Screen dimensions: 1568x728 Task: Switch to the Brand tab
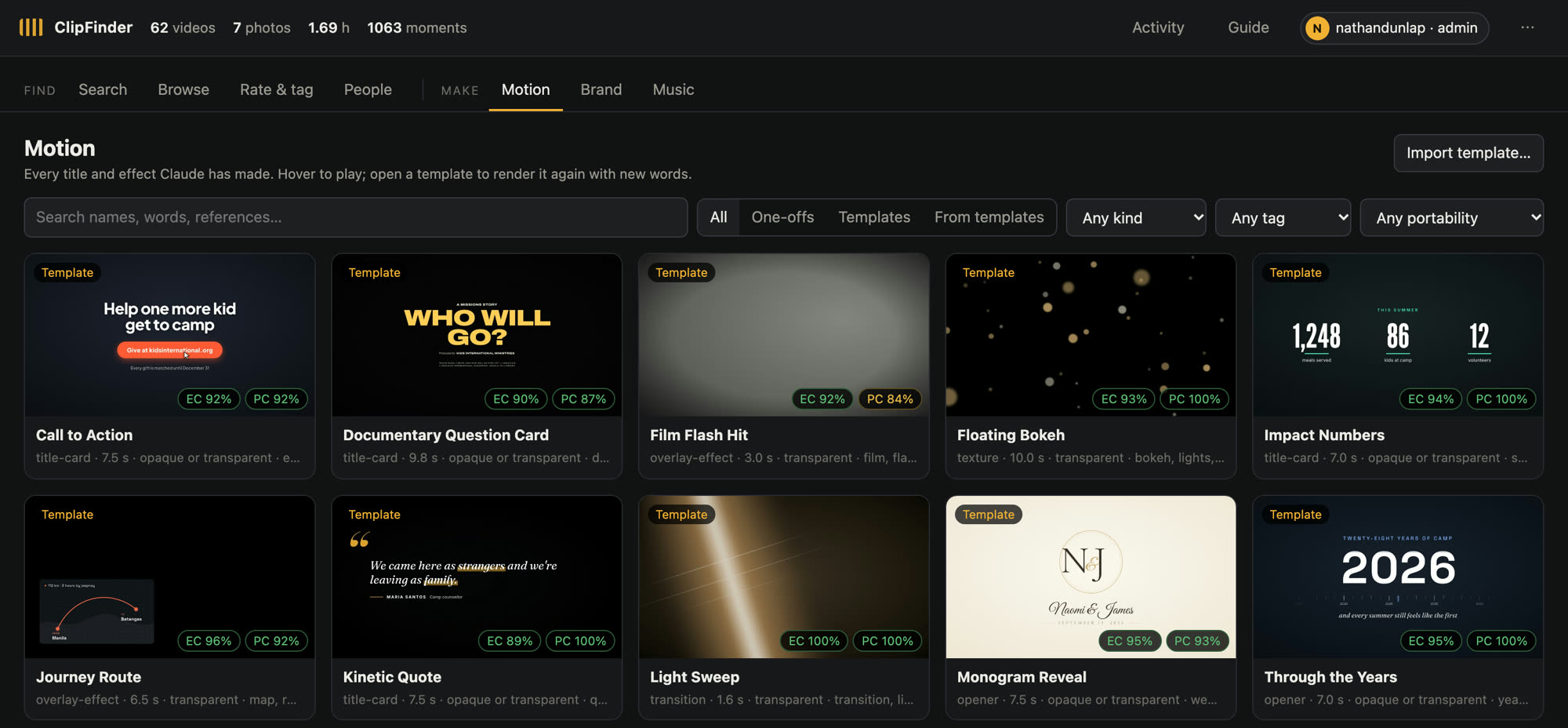601,89
